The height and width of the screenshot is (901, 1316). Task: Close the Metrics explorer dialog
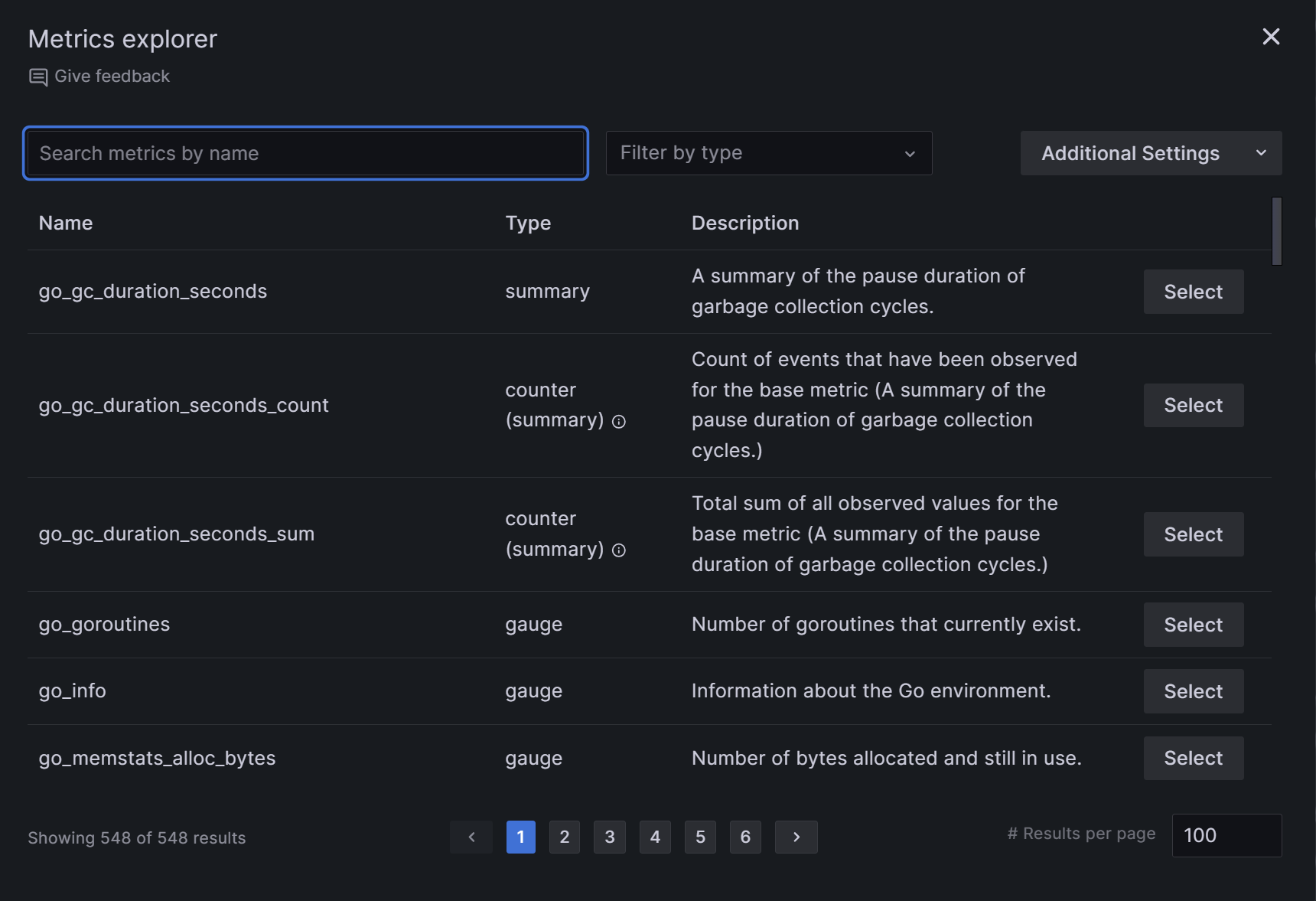pyautogui.click(x=1271, y=37)
